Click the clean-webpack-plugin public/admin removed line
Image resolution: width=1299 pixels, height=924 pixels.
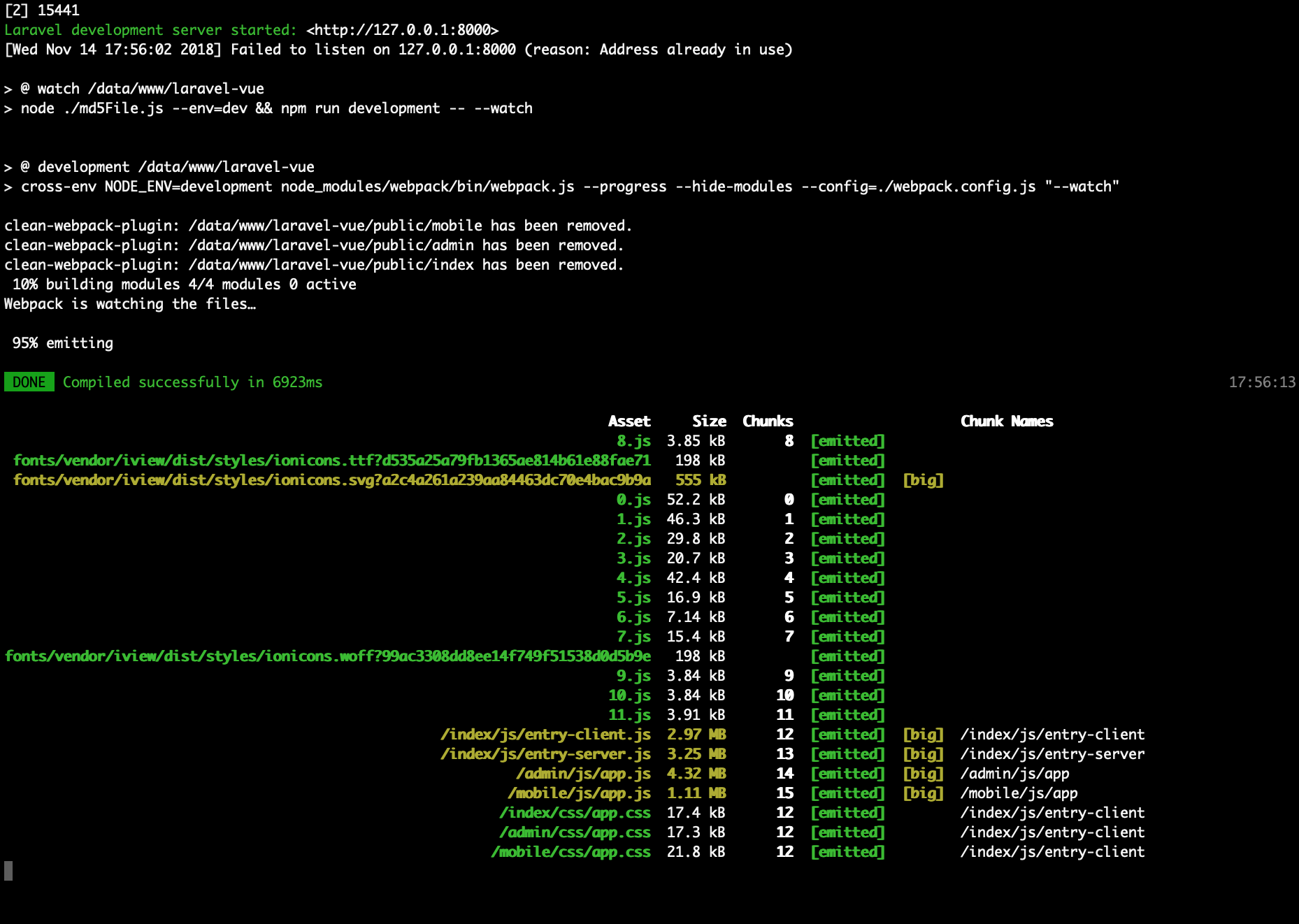click(x=314, y=245)
